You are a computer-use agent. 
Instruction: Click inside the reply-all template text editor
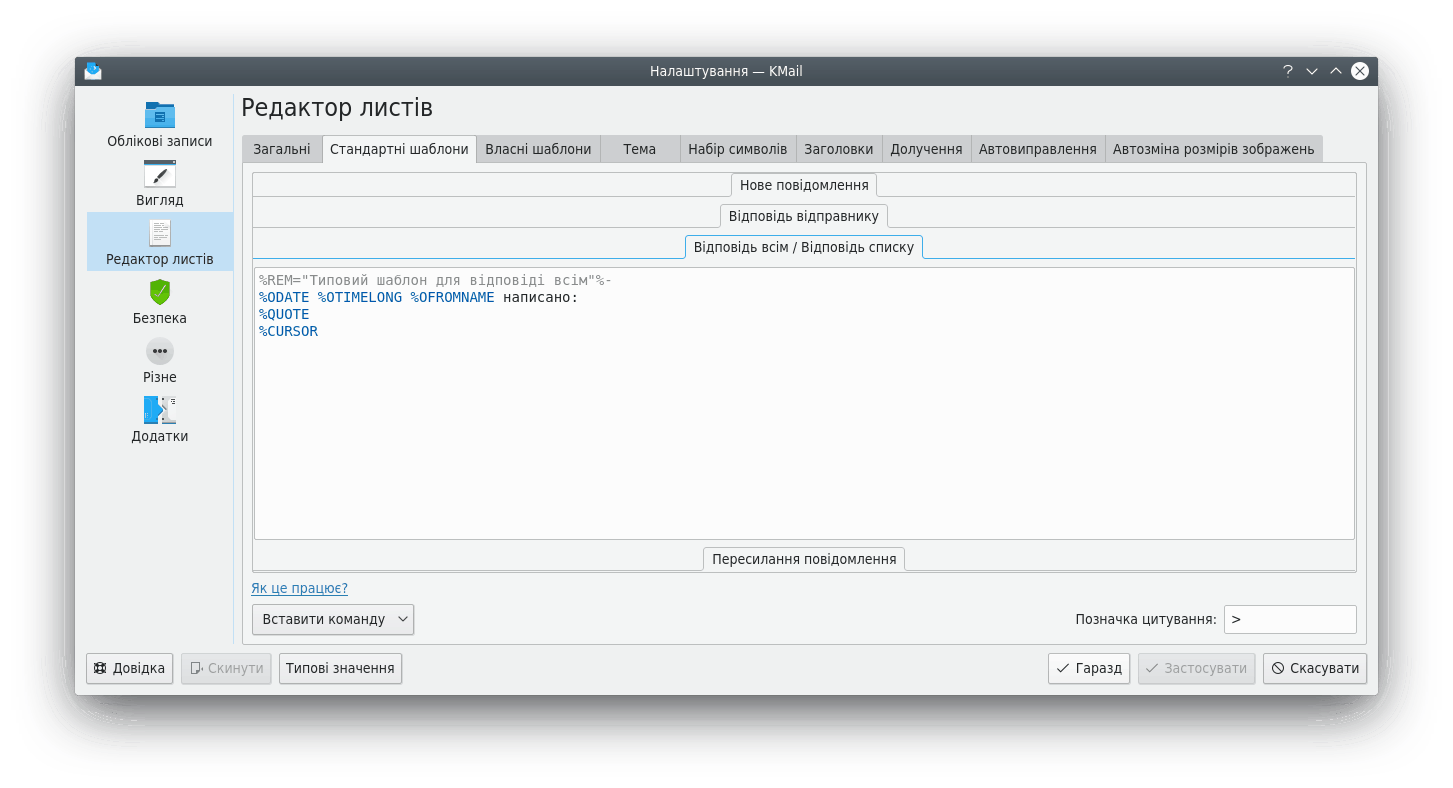coord(804,430)
